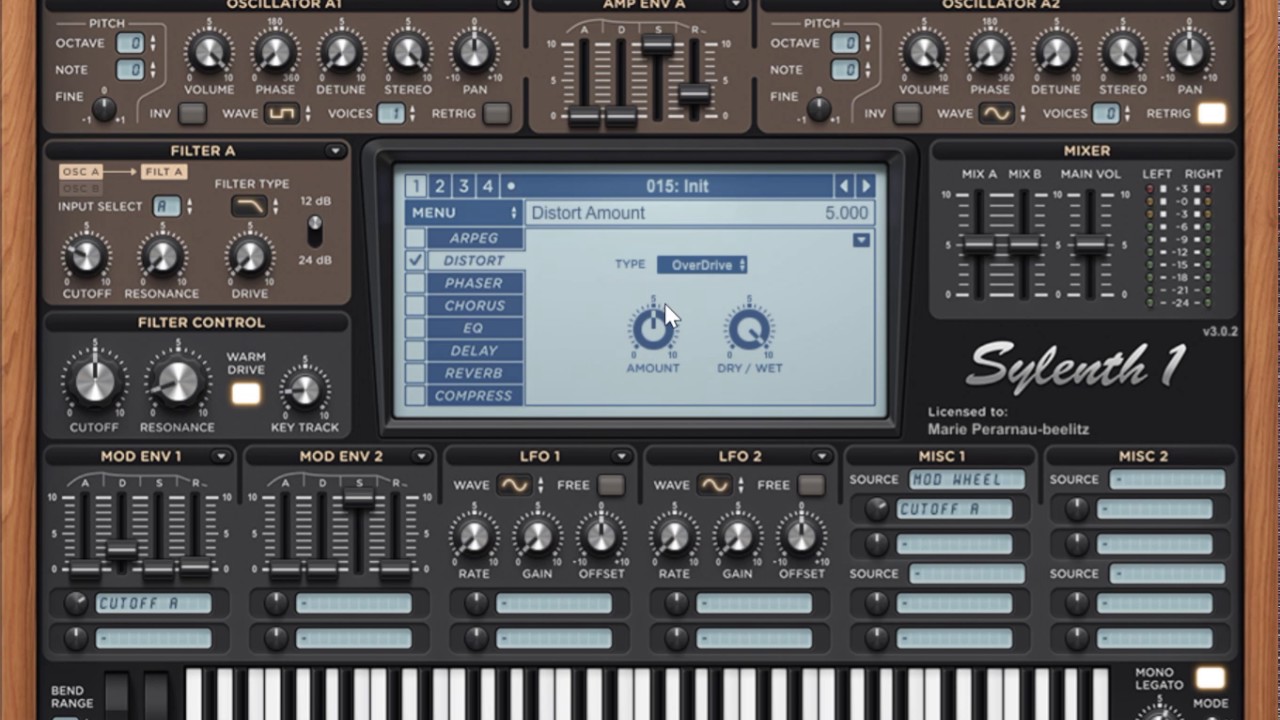
Task: Click the Mixer Mix A fader
Action: coord(979,245)
